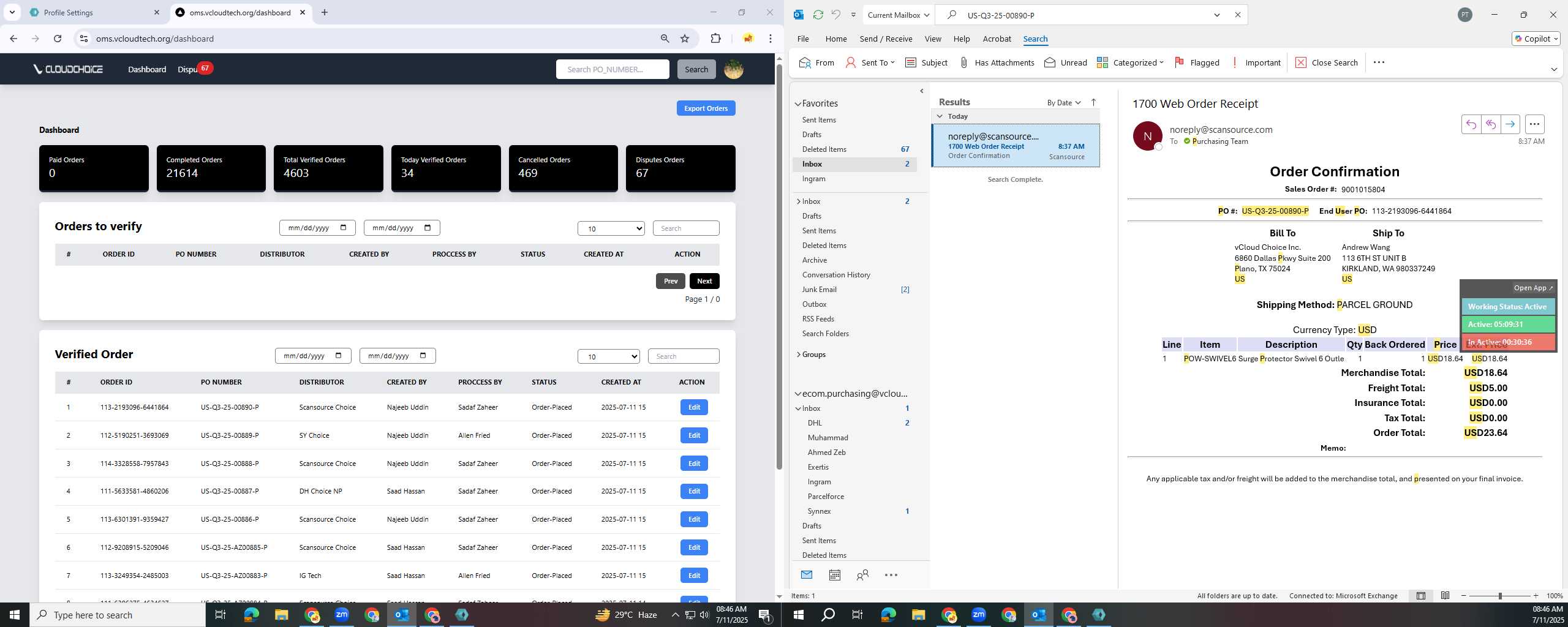Switch to Reading view layout icon in status bar
Screen dimensions: 1568x627
click(1445, 596)
